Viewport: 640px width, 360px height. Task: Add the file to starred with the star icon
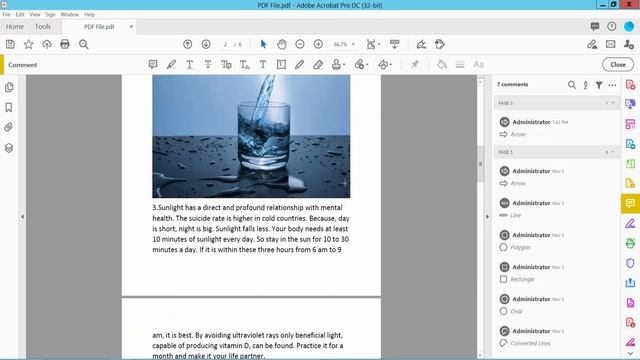(x=29, y=44)
